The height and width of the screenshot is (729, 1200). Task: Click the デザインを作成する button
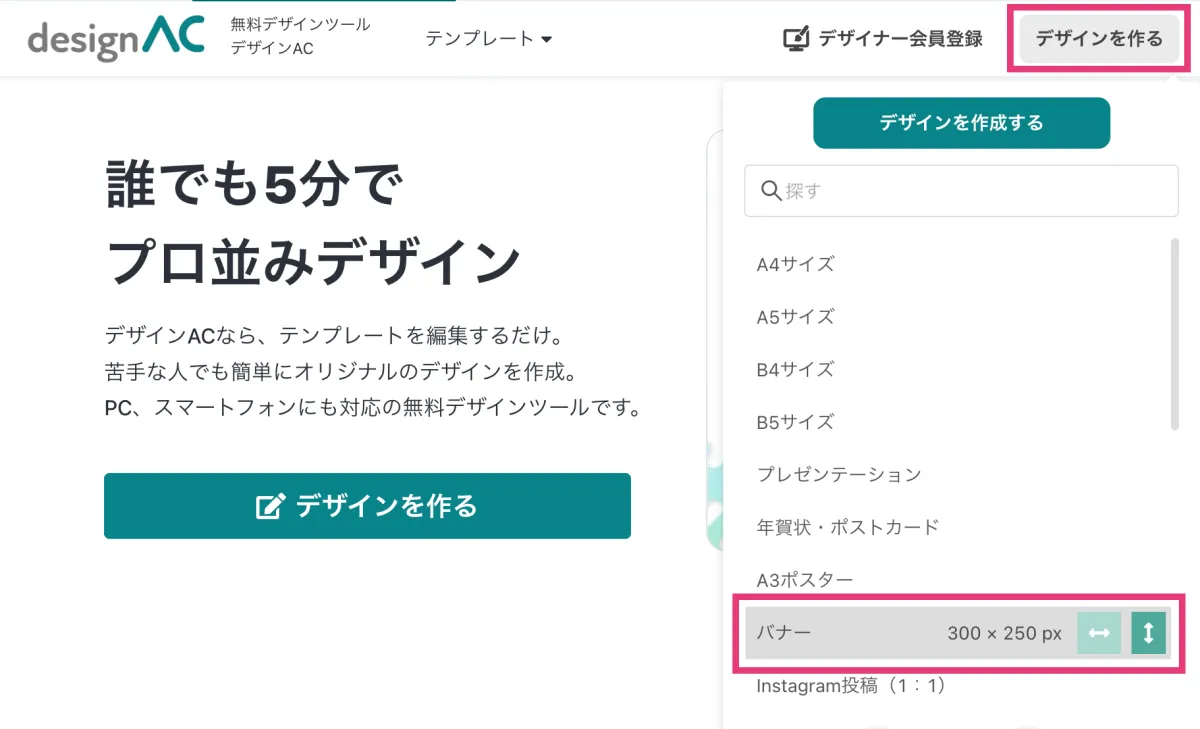[961, 122]
